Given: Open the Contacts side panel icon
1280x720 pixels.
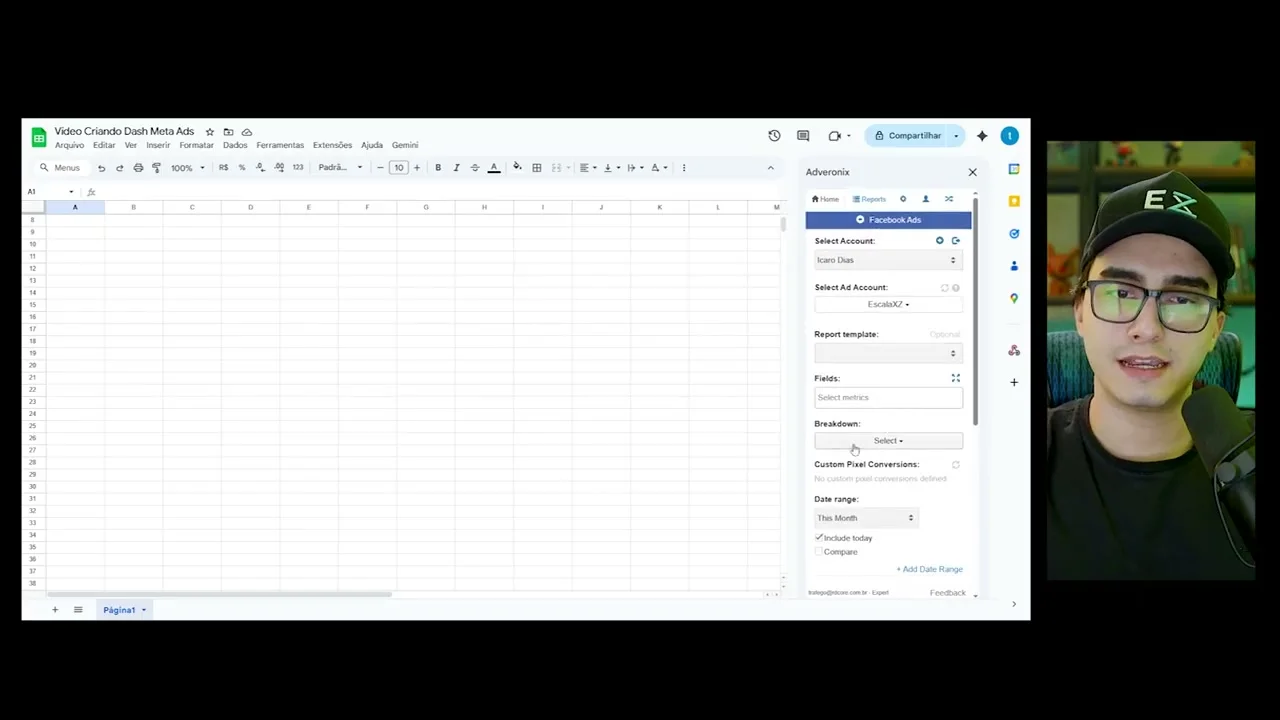Looking at the screenshot, I should [x=1014, y=266].
